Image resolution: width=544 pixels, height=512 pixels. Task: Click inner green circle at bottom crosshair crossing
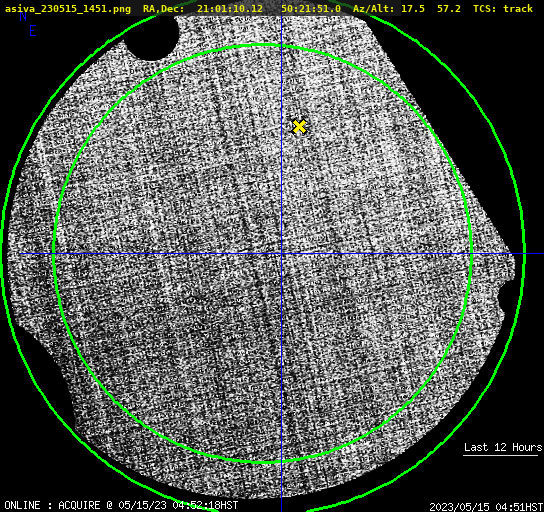(281, 462)
